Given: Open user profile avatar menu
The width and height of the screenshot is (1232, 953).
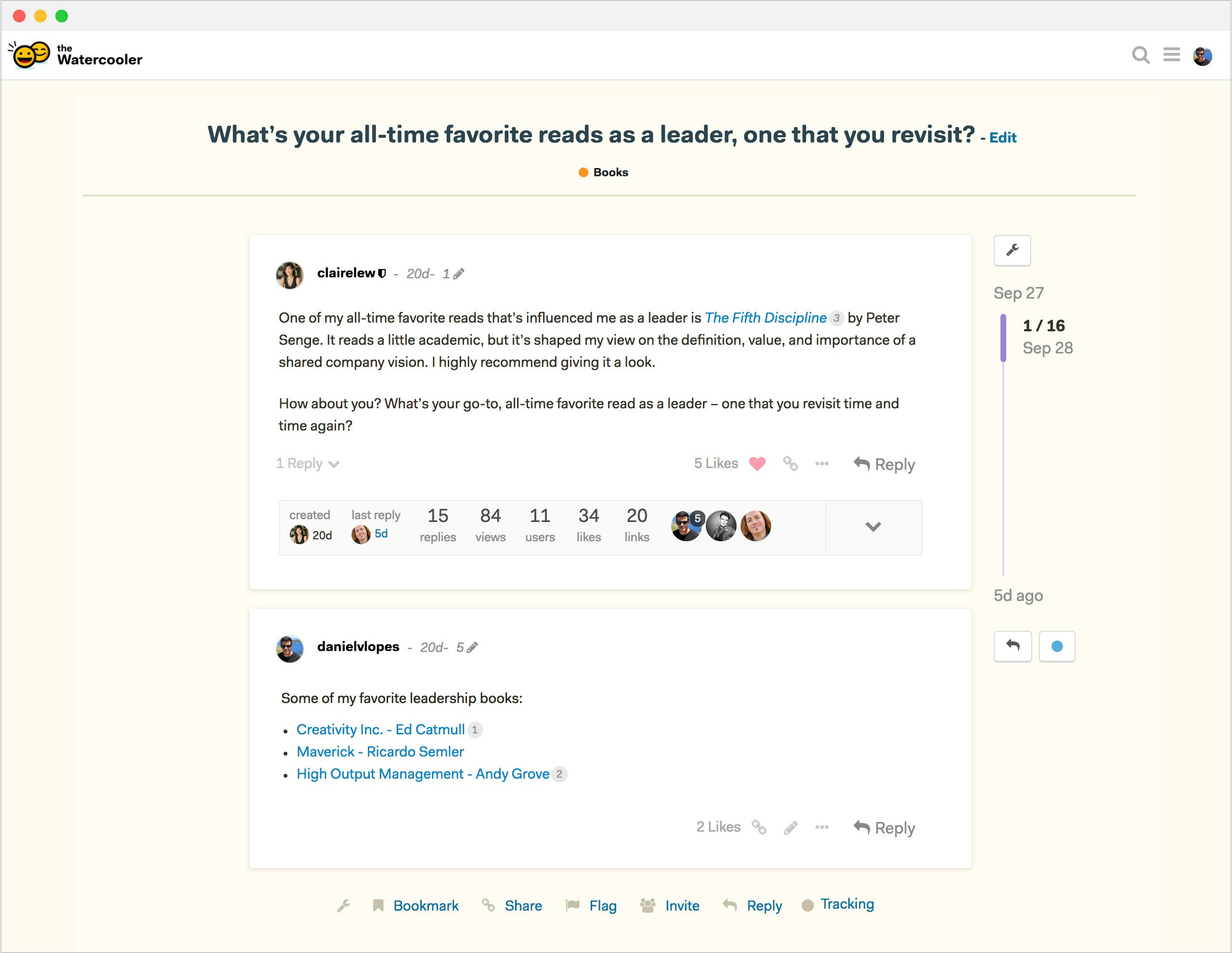Looking at the screenshot, I should 1202,55.
